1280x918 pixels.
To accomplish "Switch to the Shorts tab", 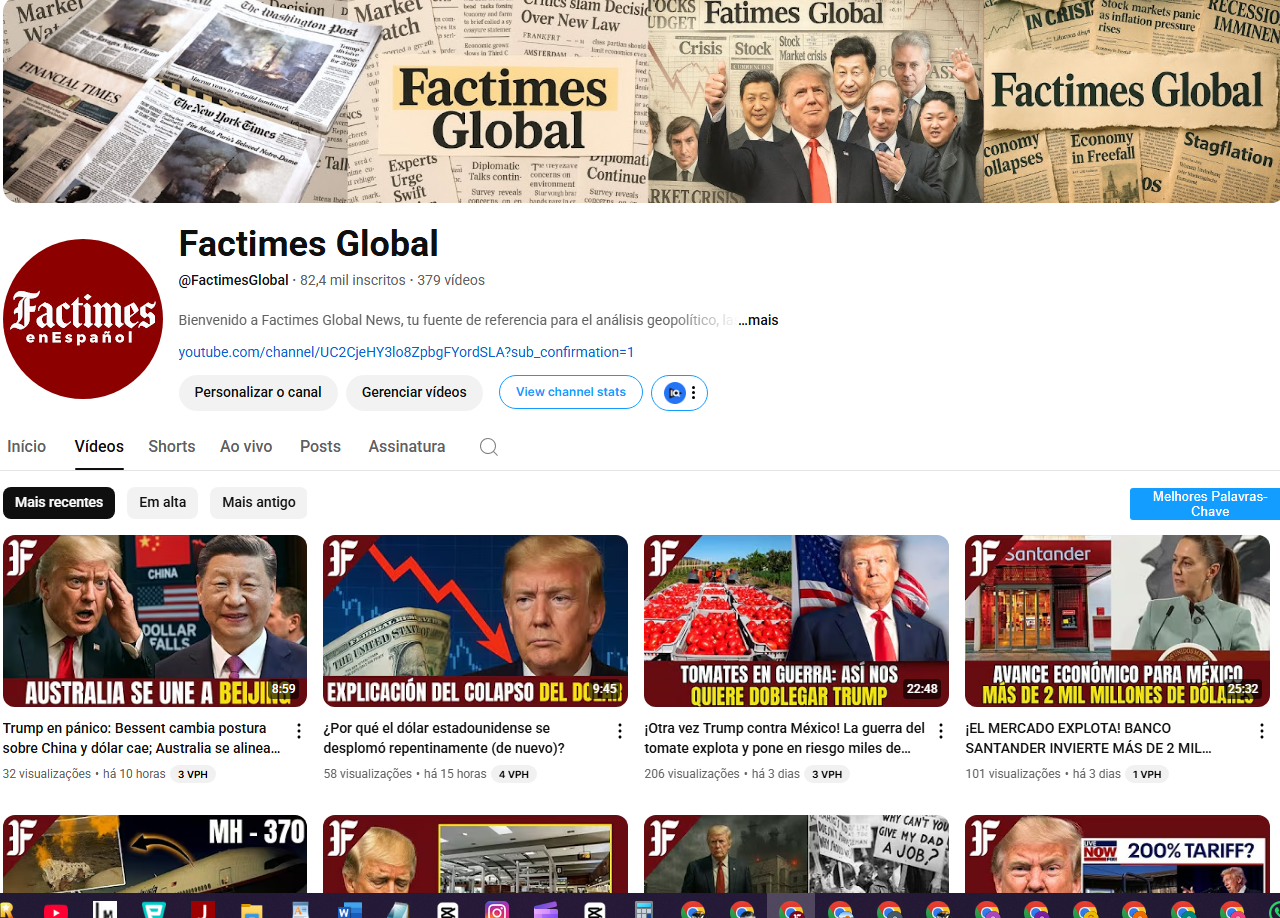I will pos(172,446).
